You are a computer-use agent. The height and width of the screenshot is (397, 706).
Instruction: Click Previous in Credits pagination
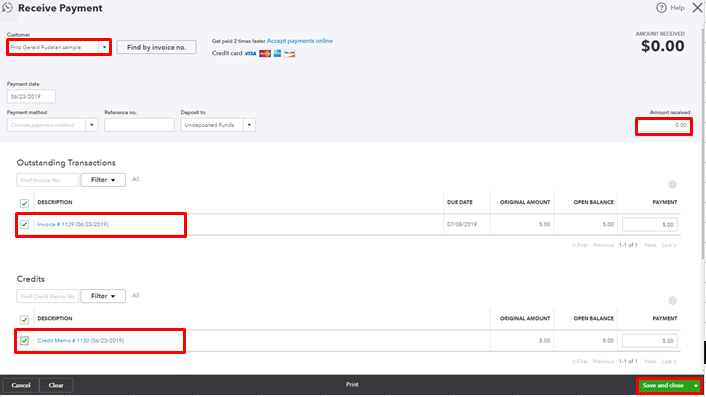603,361
